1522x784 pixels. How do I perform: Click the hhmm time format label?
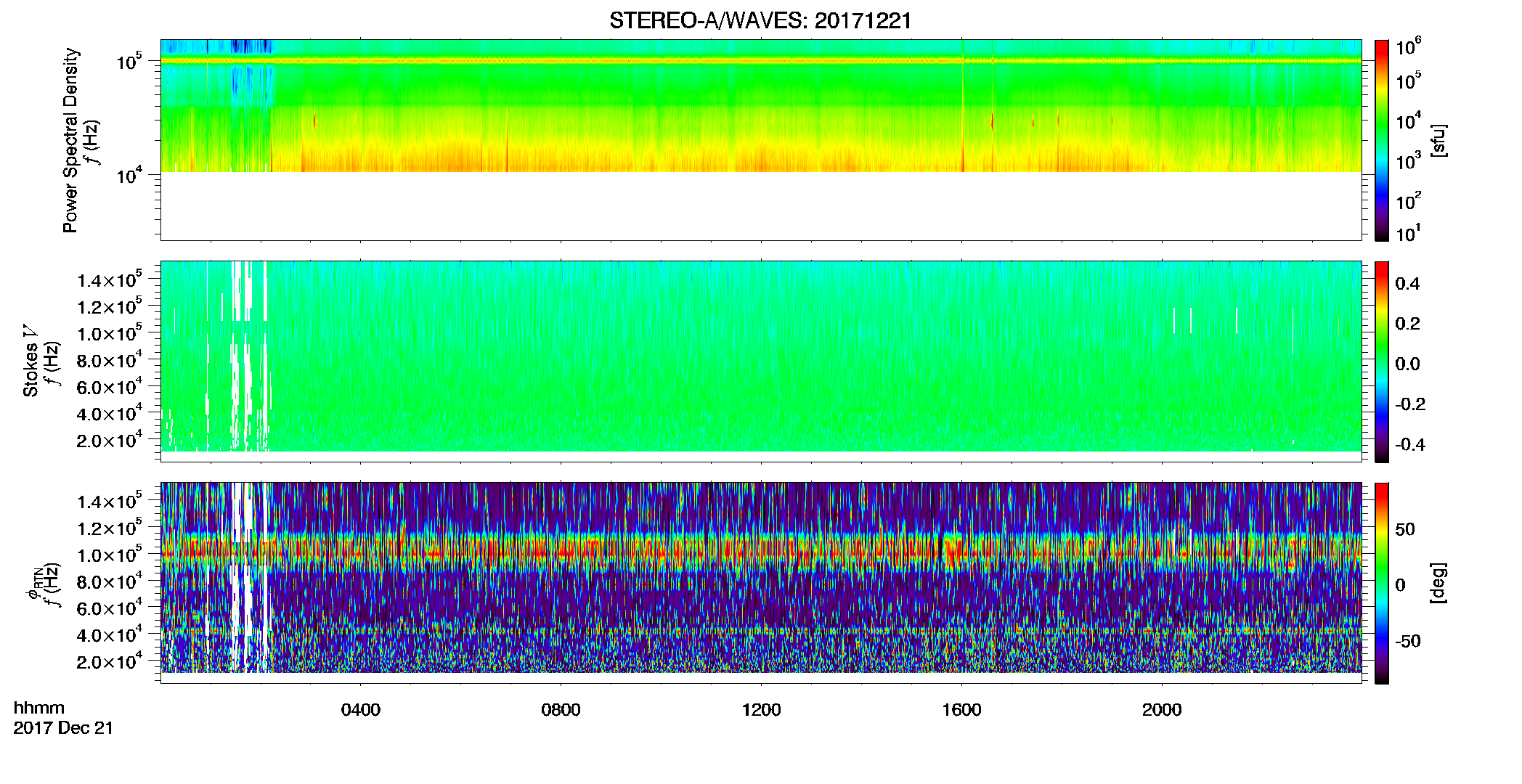point(39,709)
